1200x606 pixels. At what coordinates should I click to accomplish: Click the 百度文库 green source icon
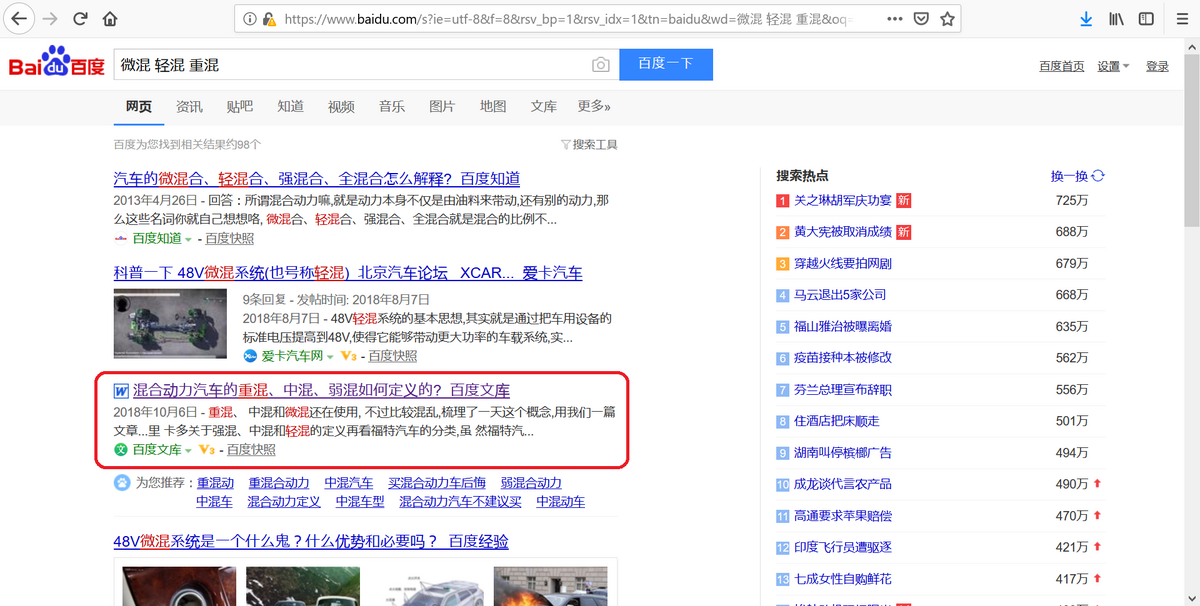(121, 450)
